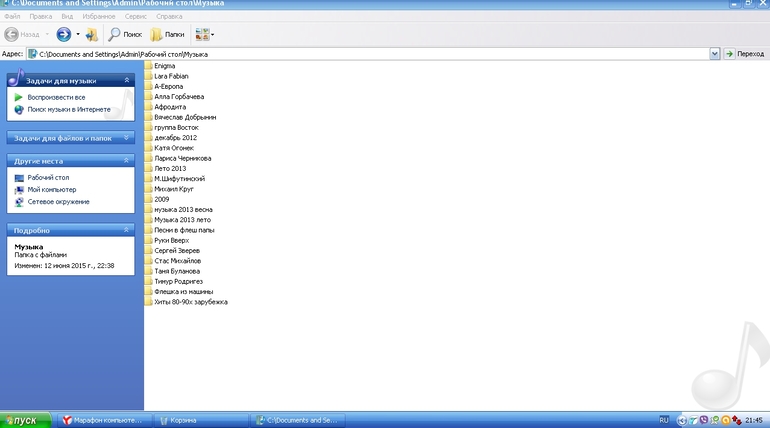Click the Forward navigation arrow icon
This screenshot has width=770, height=428.
[63, 34]
